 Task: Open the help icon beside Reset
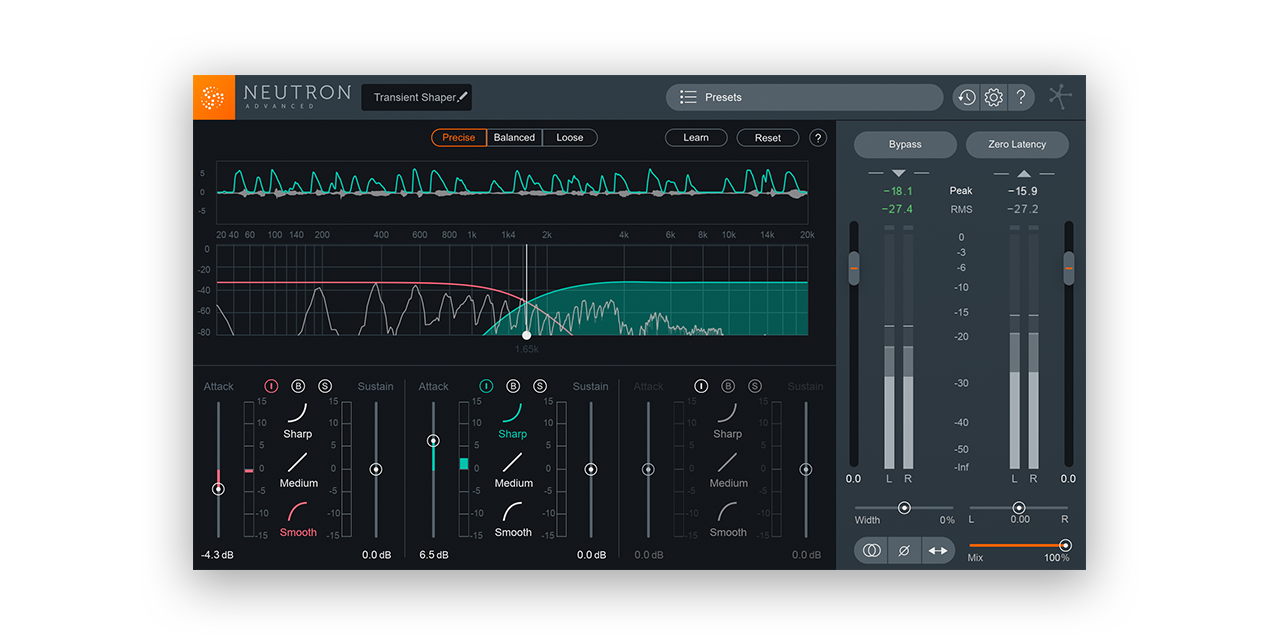tap(818, 138)
